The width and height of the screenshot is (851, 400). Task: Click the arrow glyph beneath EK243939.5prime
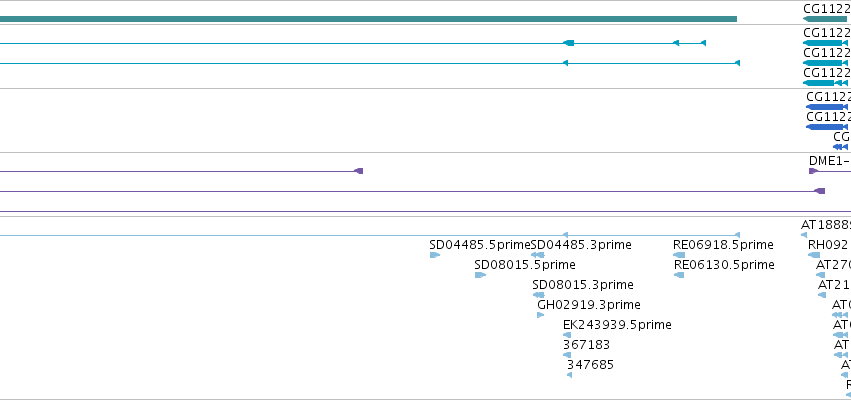click(567, 335)
